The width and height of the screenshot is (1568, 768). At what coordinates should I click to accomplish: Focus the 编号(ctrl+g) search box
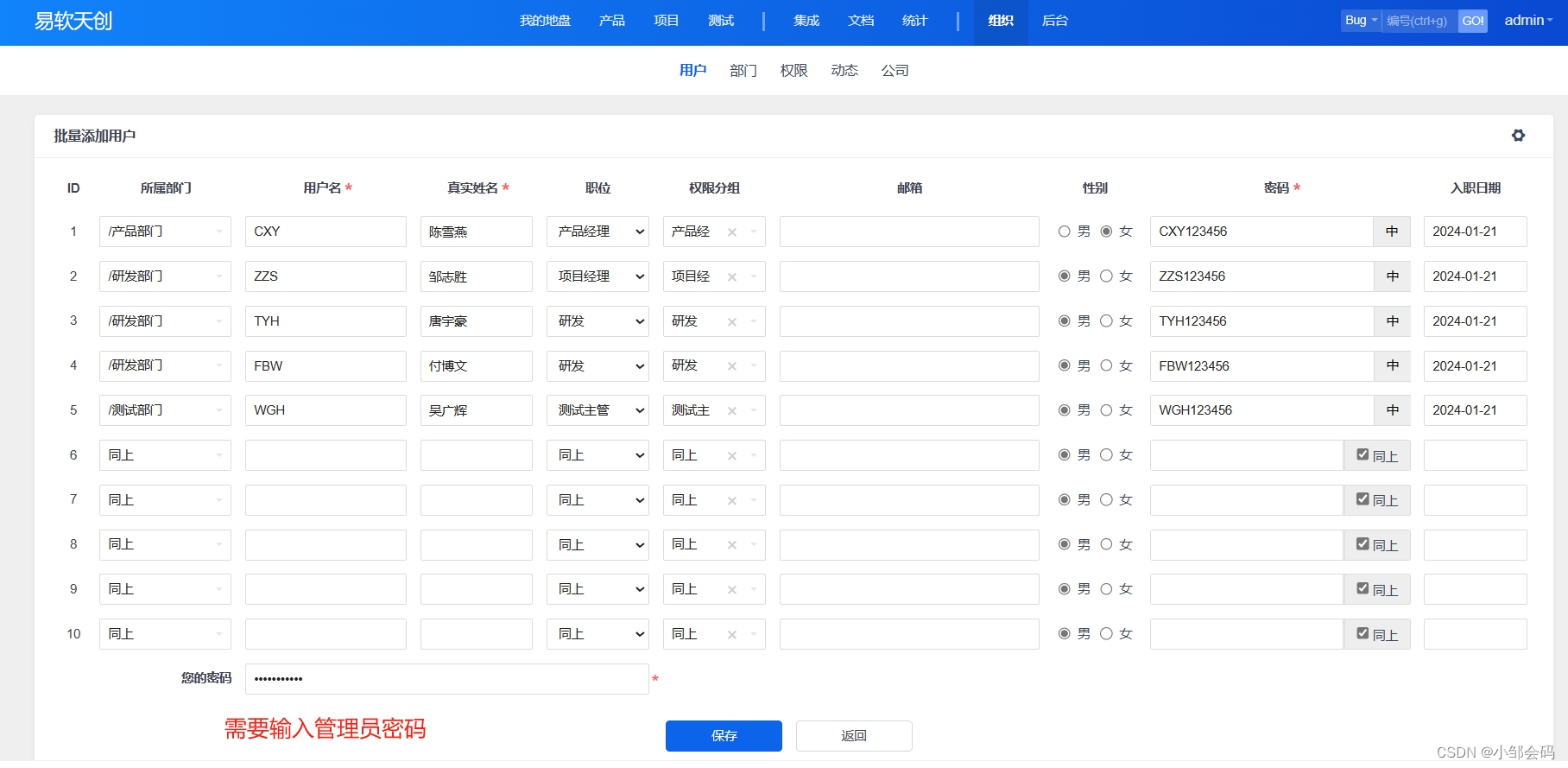point(1420,21)
